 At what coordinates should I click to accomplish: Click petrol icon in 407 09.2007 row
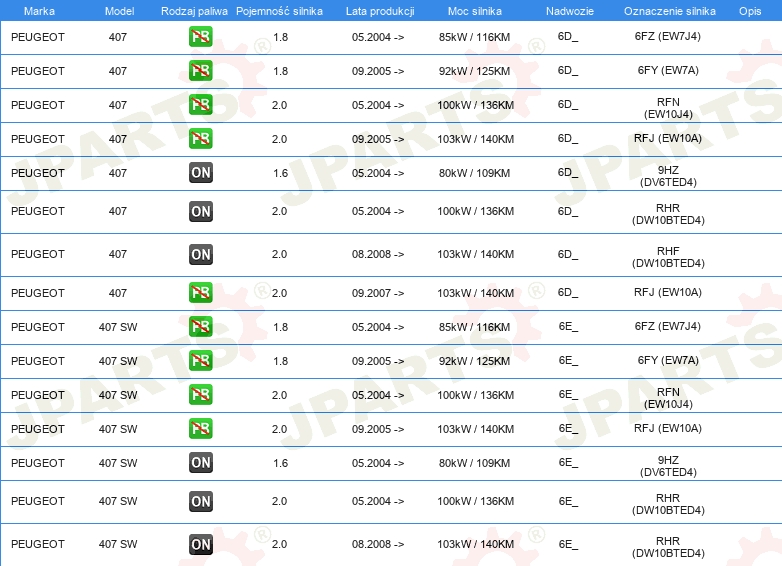[200, 293]
